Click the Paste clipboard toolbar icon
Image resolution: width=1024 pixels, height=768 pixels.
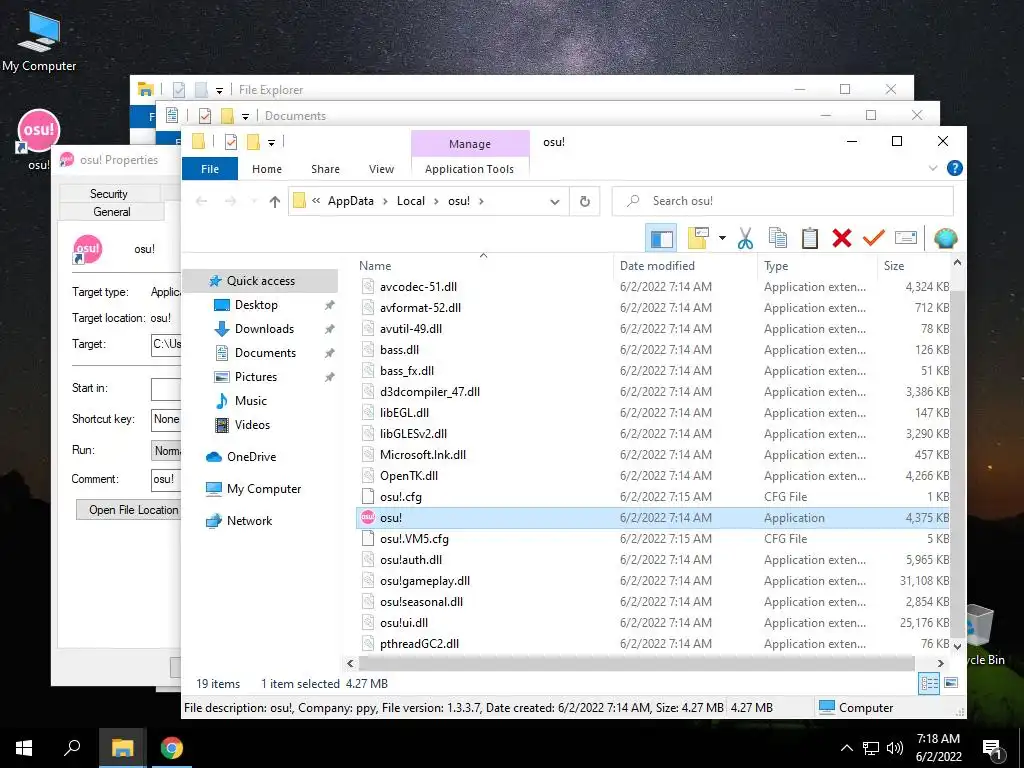click(x=810, y=238)
